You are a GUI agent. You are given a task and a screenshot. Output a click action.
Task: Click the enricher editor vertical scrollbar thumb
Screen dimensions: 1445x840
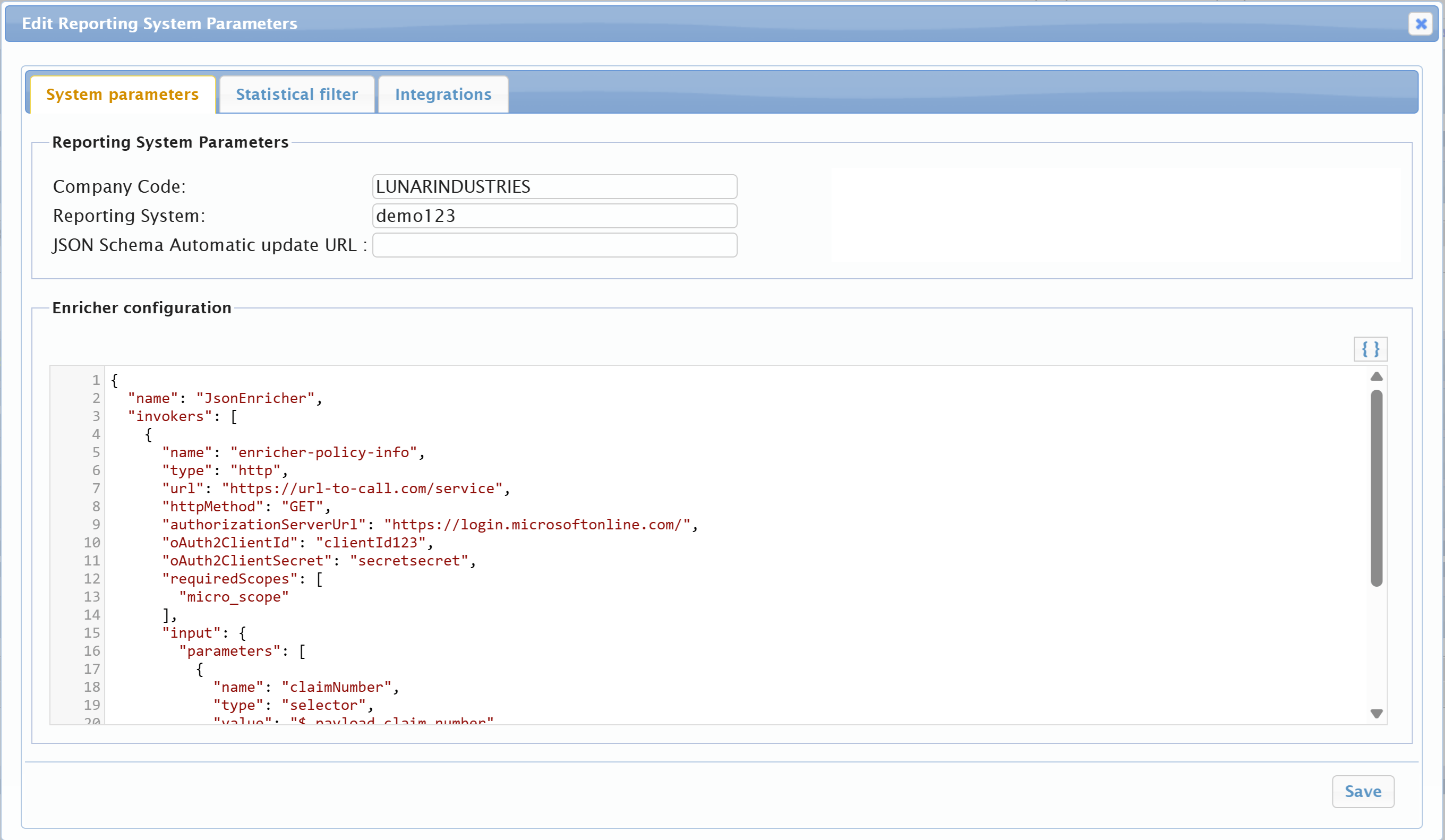[x=1376, y=487]
